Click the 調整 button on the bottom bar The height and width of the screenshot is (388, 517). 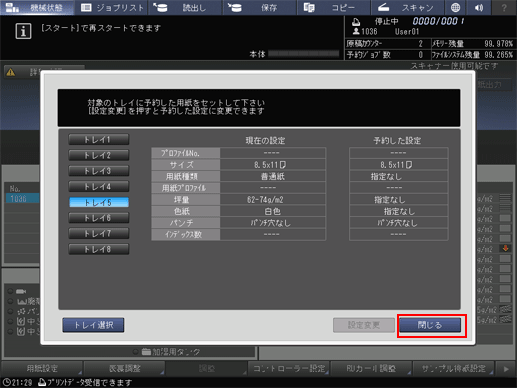click(x=207, y=368)
